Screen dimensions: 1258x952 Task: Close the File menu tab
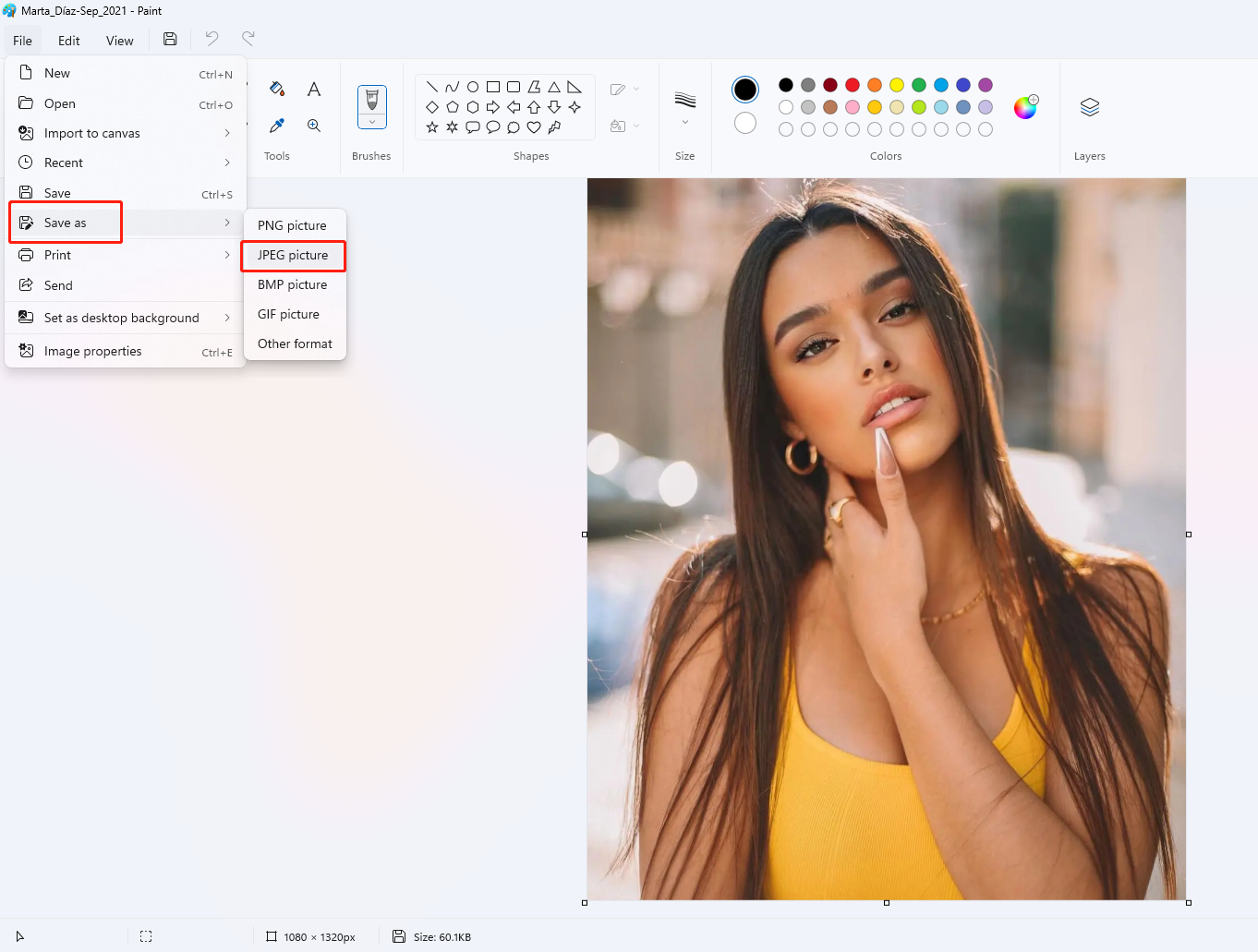(x=22, y=41)
